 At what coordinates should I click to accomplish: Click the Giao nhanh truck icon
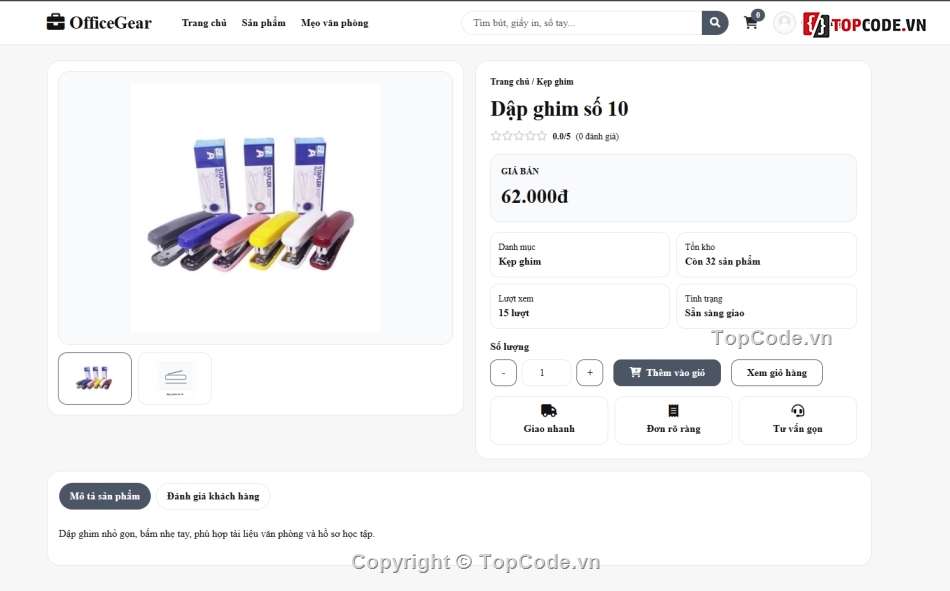[549, 410]
